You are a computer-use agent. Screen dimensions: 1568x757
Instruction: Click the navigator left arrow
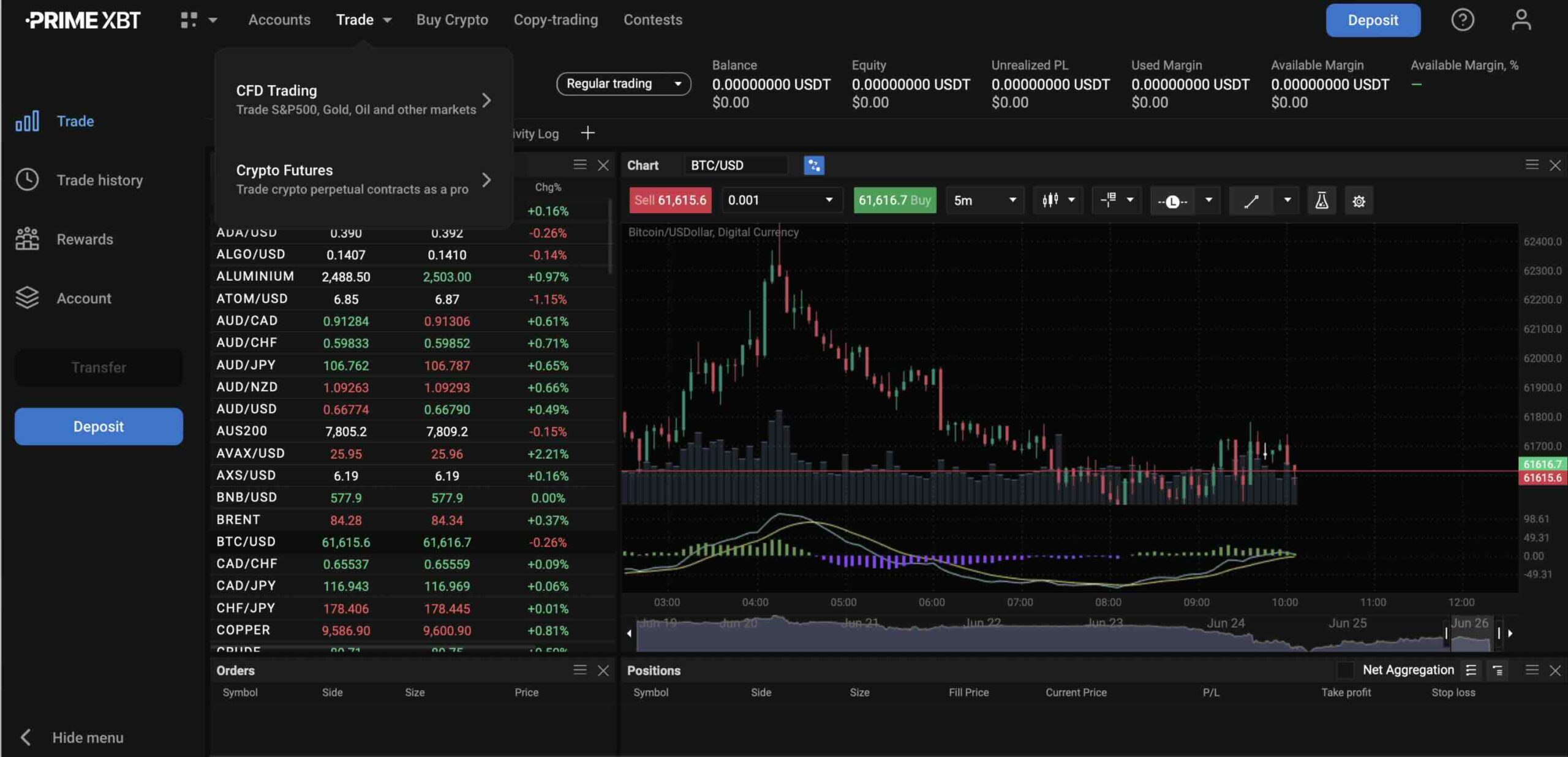629,633
